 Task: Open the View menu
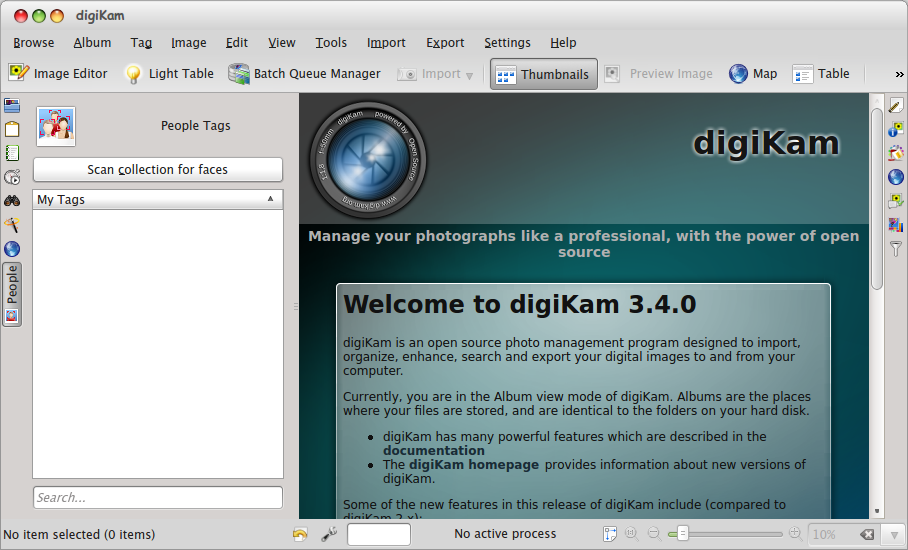tap(281, 43)
